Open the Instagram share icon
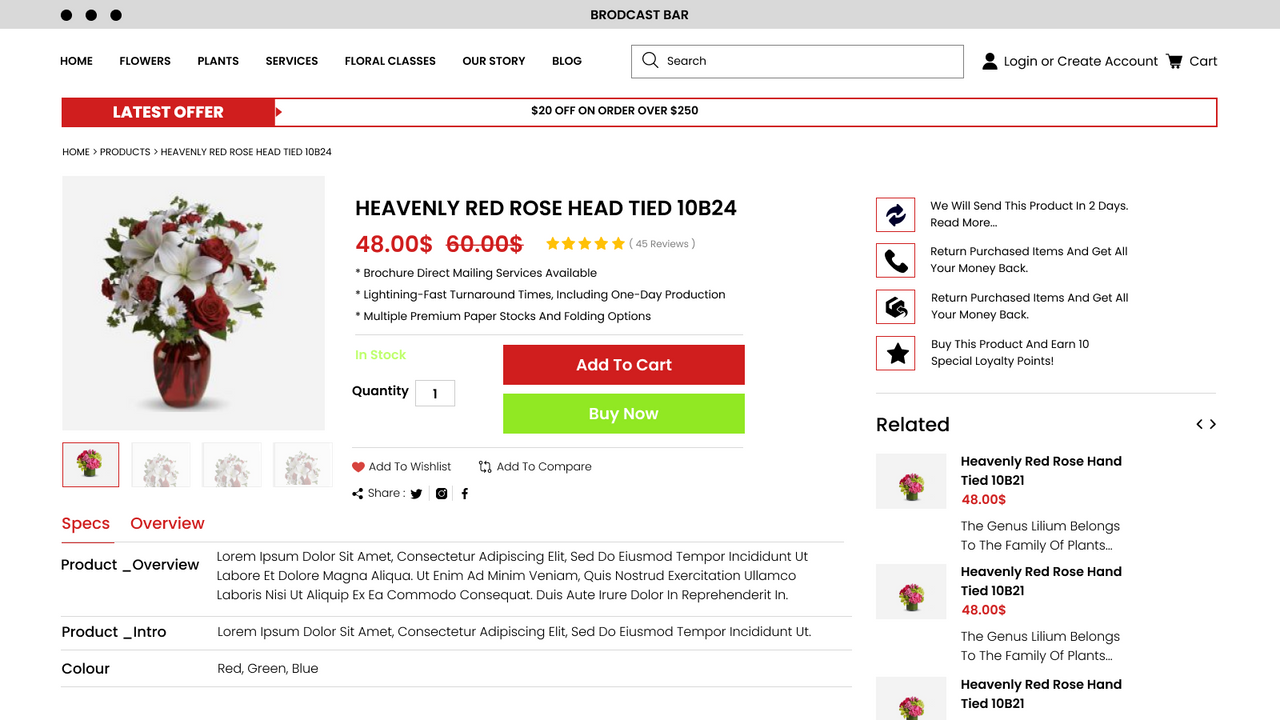The width and height of the screenshot is (1280, 720). (441, 493)
